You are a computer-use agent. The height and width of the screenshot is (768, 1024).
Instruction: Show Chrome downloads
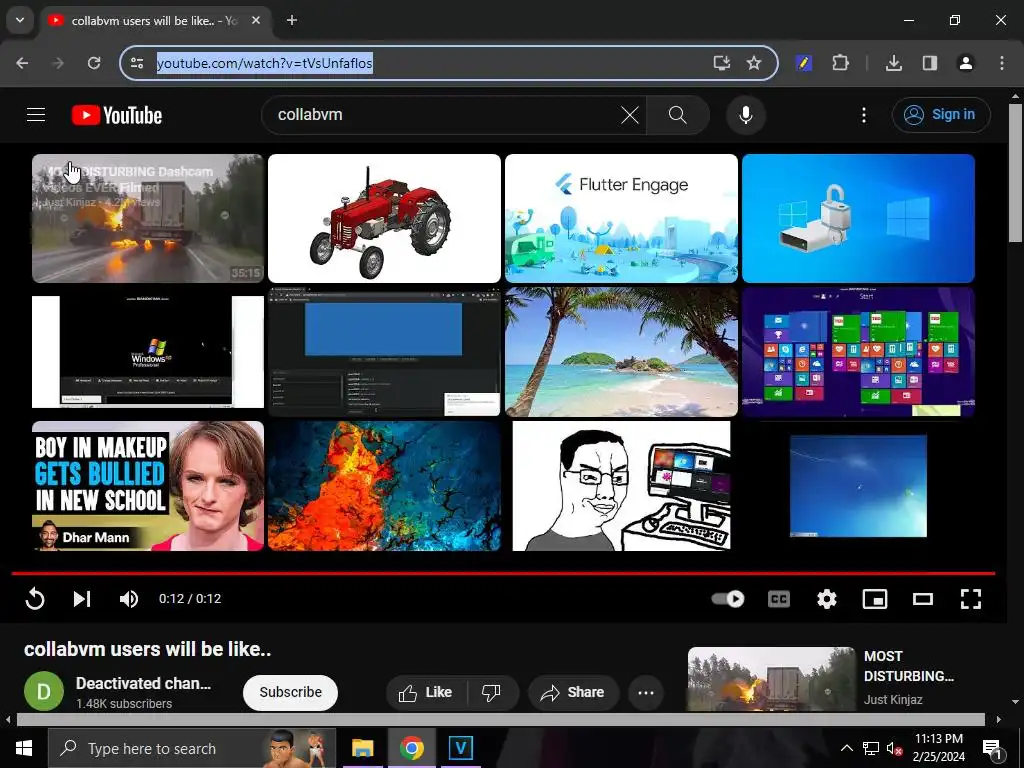click(x=894, y=63)
